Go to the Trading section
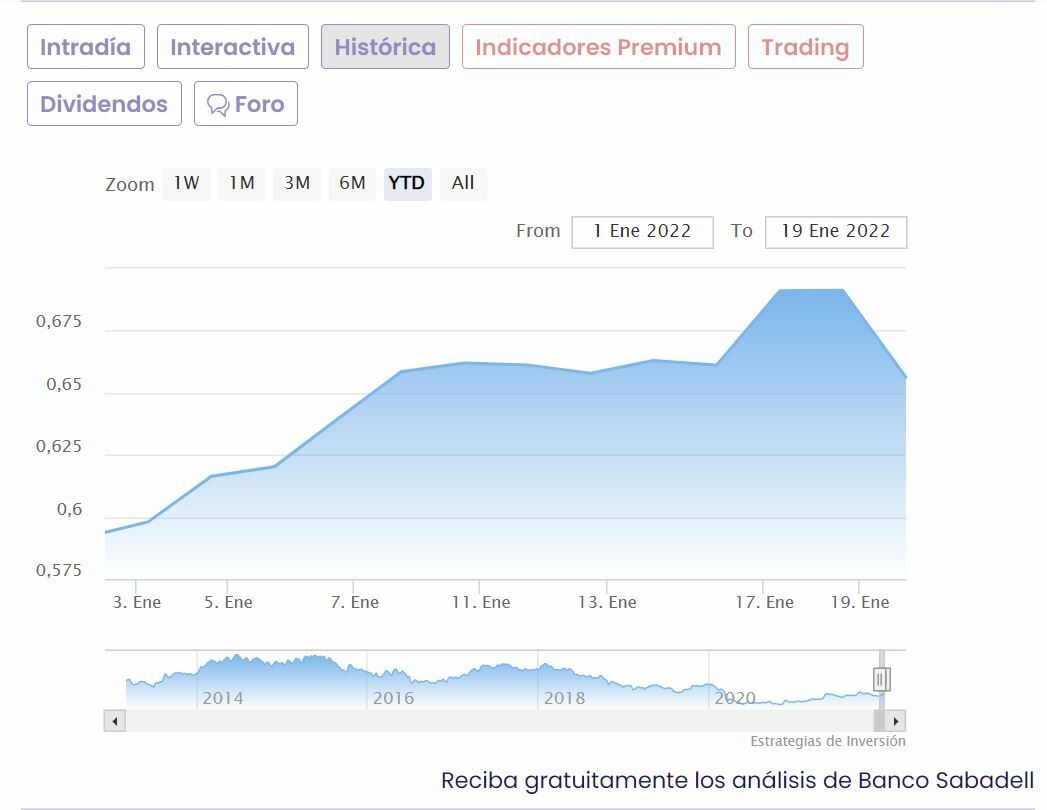Screen dimensions: 1047x810 805,47
